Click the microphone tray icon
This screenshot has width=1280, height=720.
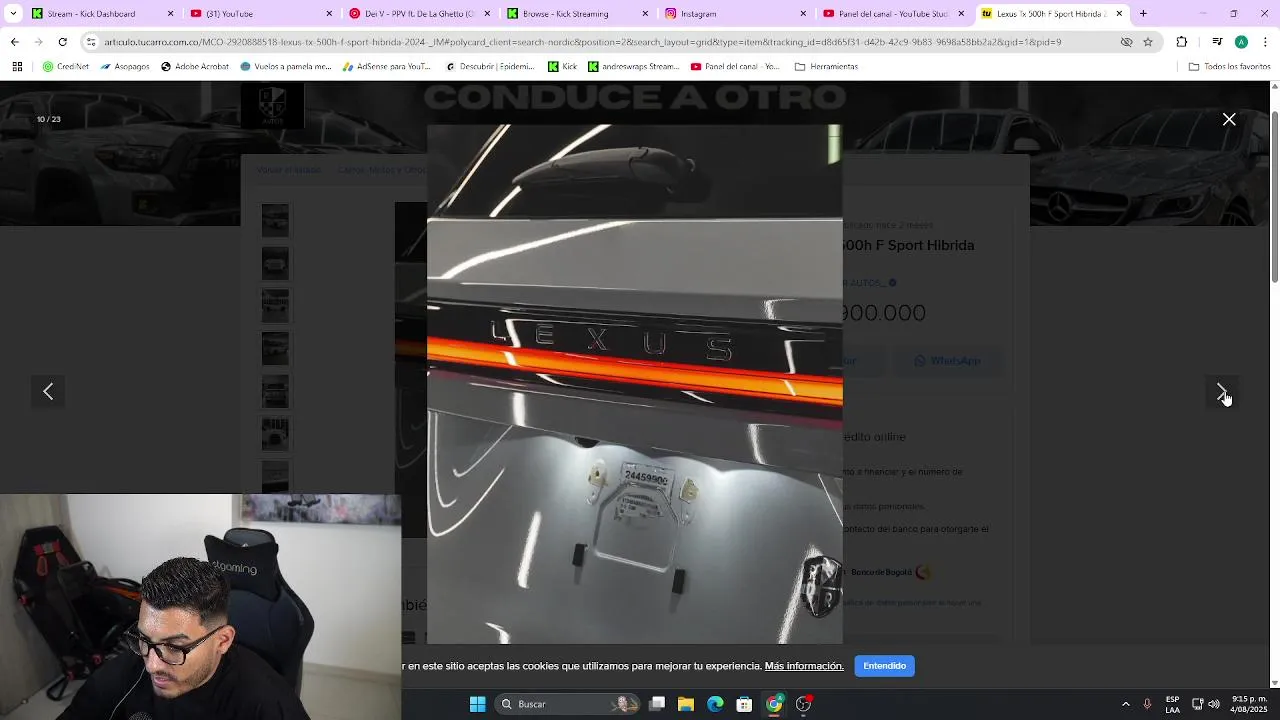click(1147, 704)
